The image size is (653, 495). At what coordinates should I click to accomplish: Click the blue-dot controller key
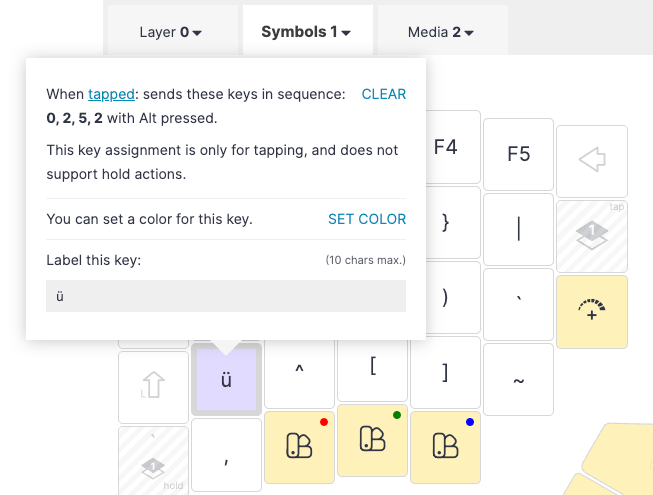coord(446,447)
